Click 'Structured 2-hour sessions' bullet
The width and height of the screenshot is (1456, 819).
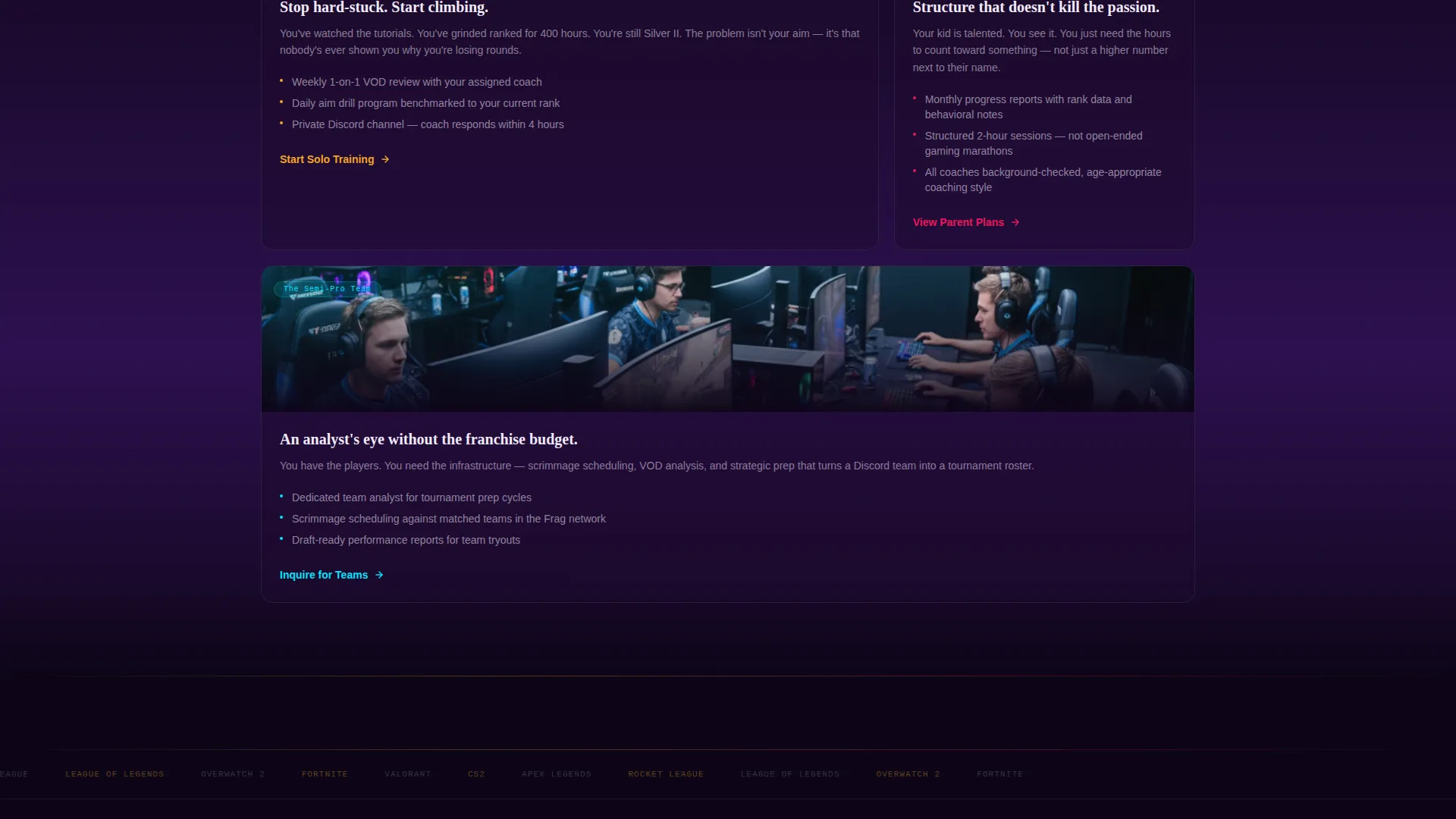1034,143
